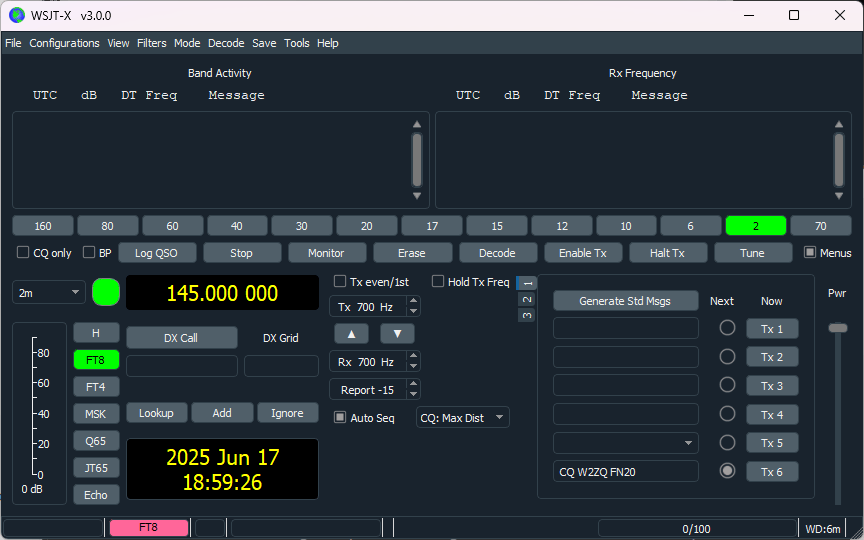Screen dimensions: 864x540
Task: Open the Save menu
Action: [x=264, y=43]
